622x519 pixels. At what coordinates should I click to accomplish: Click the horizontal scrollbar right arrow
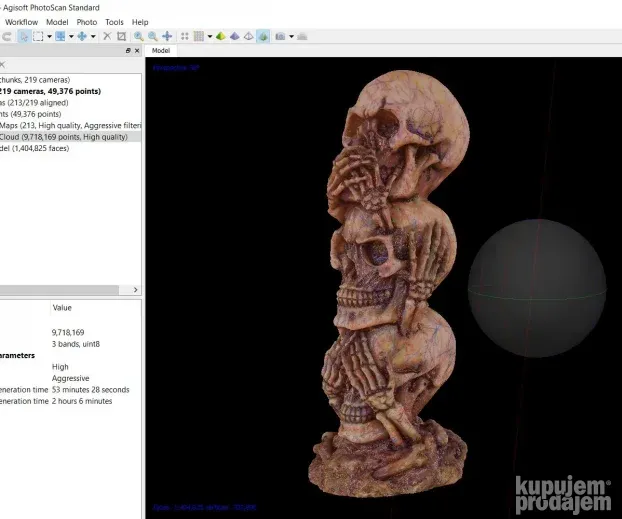135,290
